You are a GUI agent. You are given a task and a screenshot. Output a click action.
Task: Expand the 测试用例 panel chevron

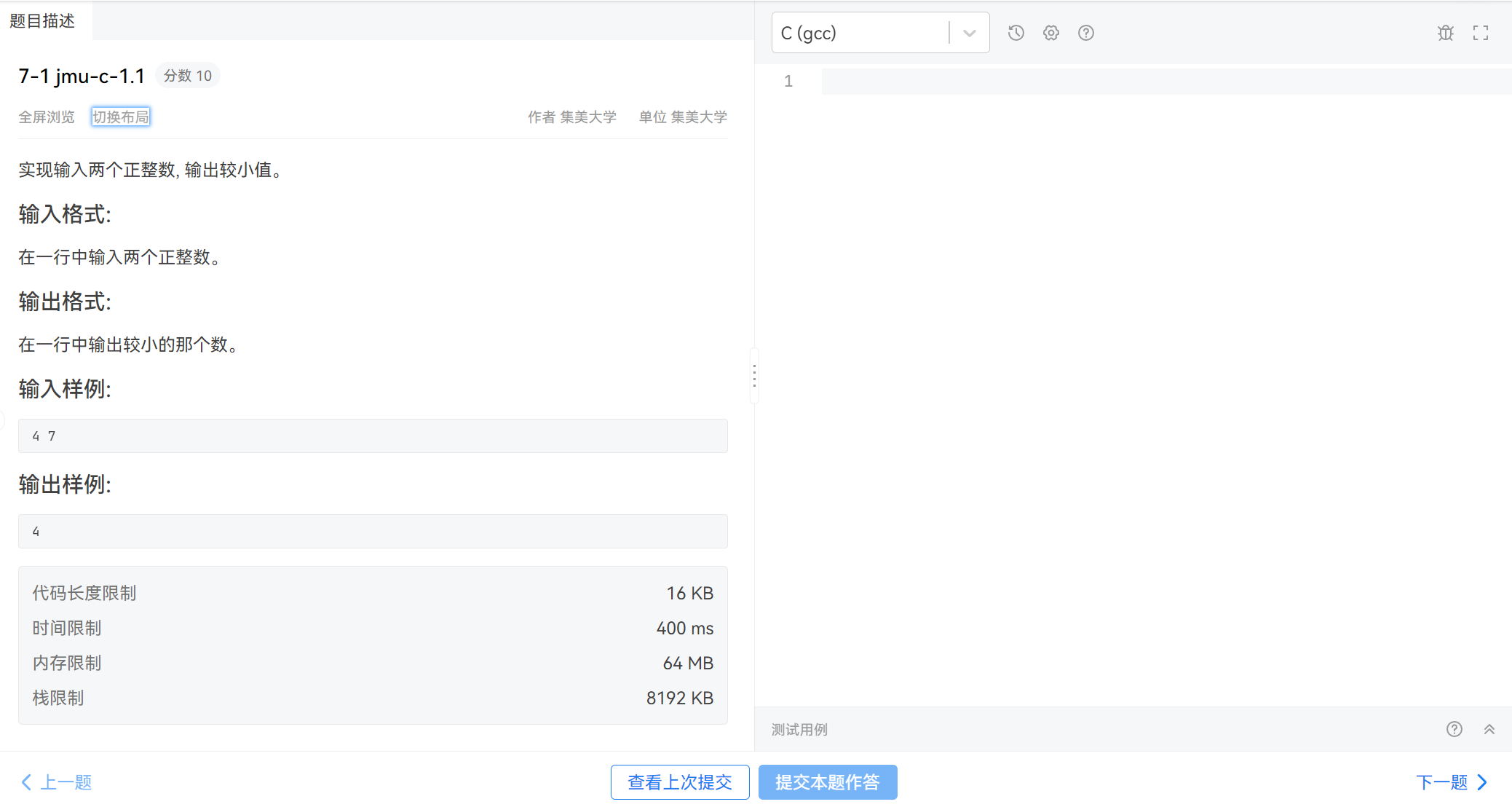pos(1489,729)
